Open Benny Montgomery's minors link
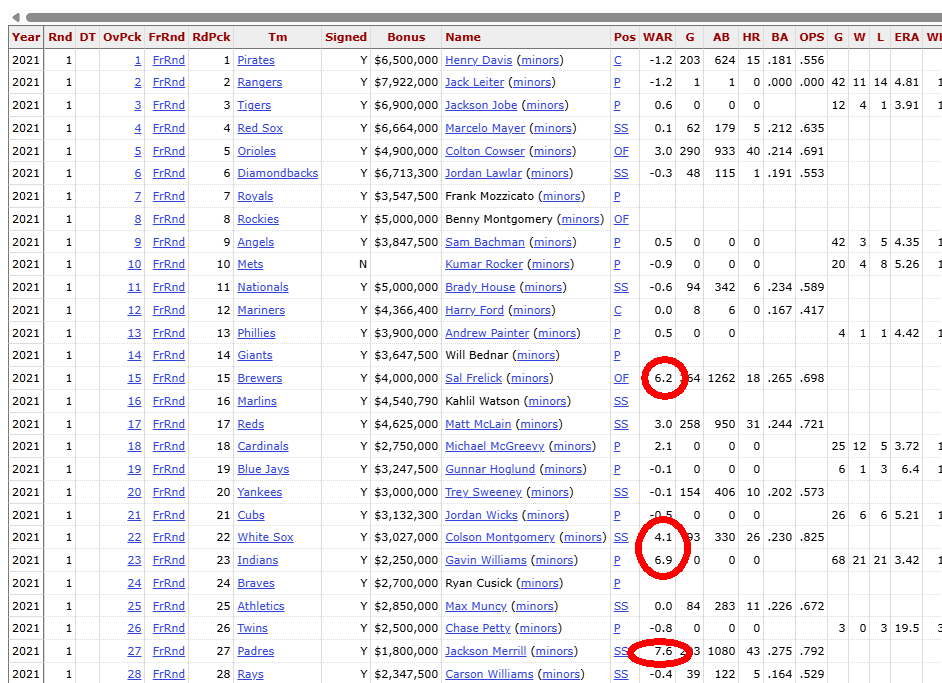The width and height of the screenshot is (942, 683). click(581, 219)
